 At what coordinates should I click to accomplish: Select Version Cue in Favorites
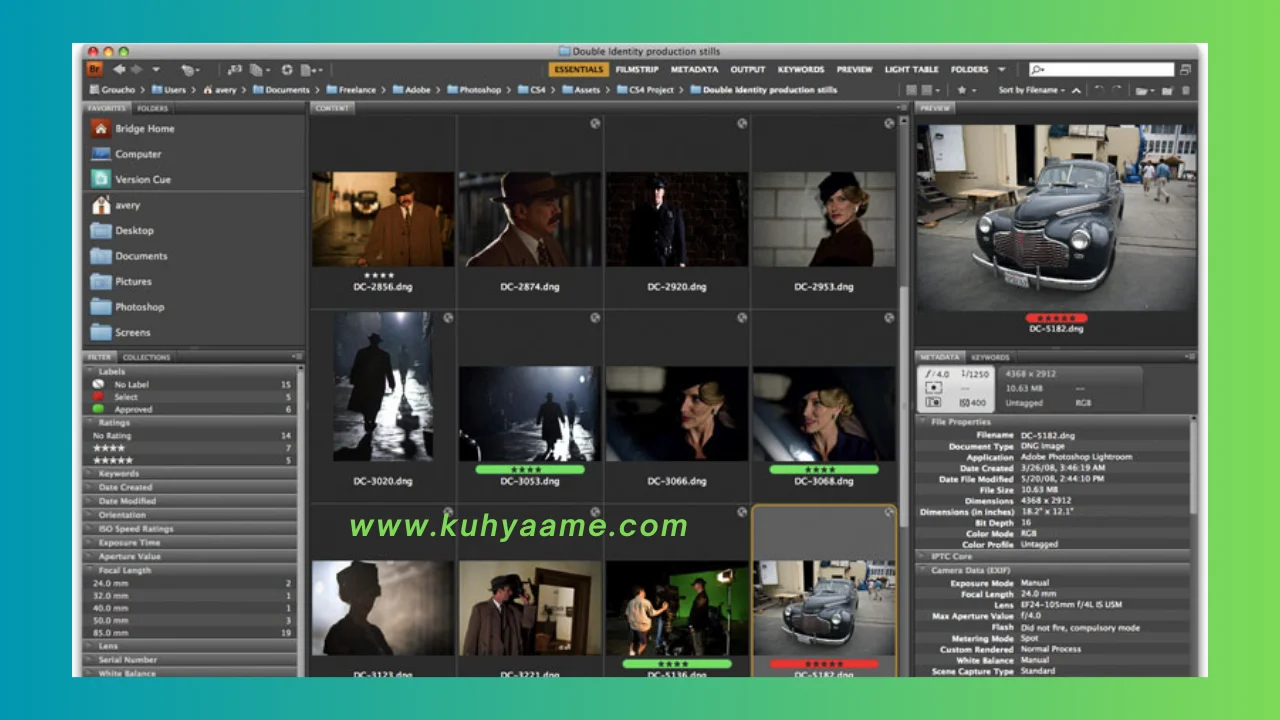coord(131,180)
